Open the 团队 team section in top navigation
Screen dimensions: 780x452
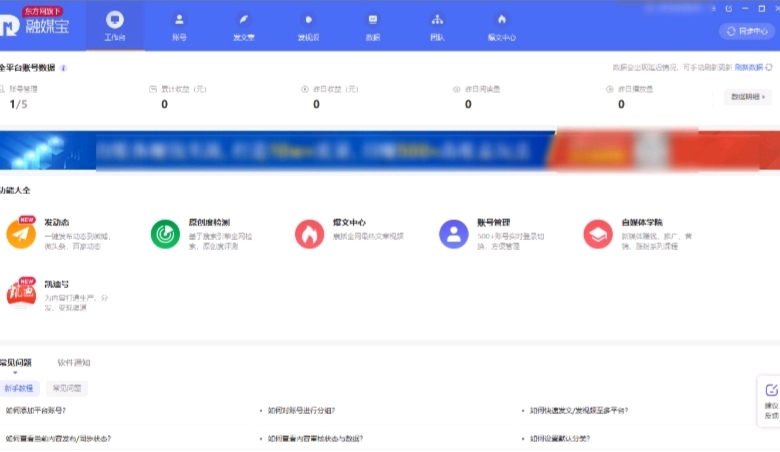coord(437,26)
